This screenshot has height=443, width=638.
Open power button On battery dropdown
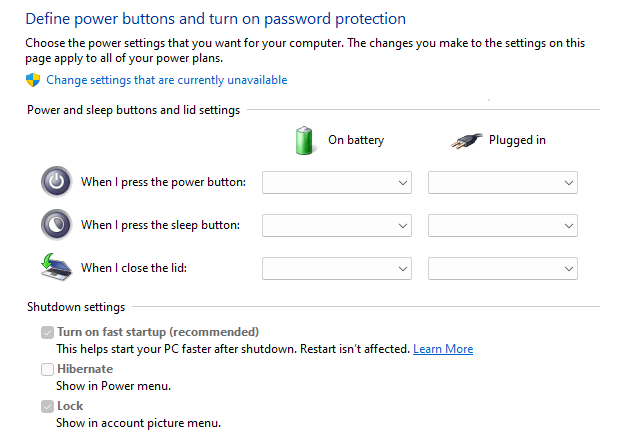coord(337,182)
